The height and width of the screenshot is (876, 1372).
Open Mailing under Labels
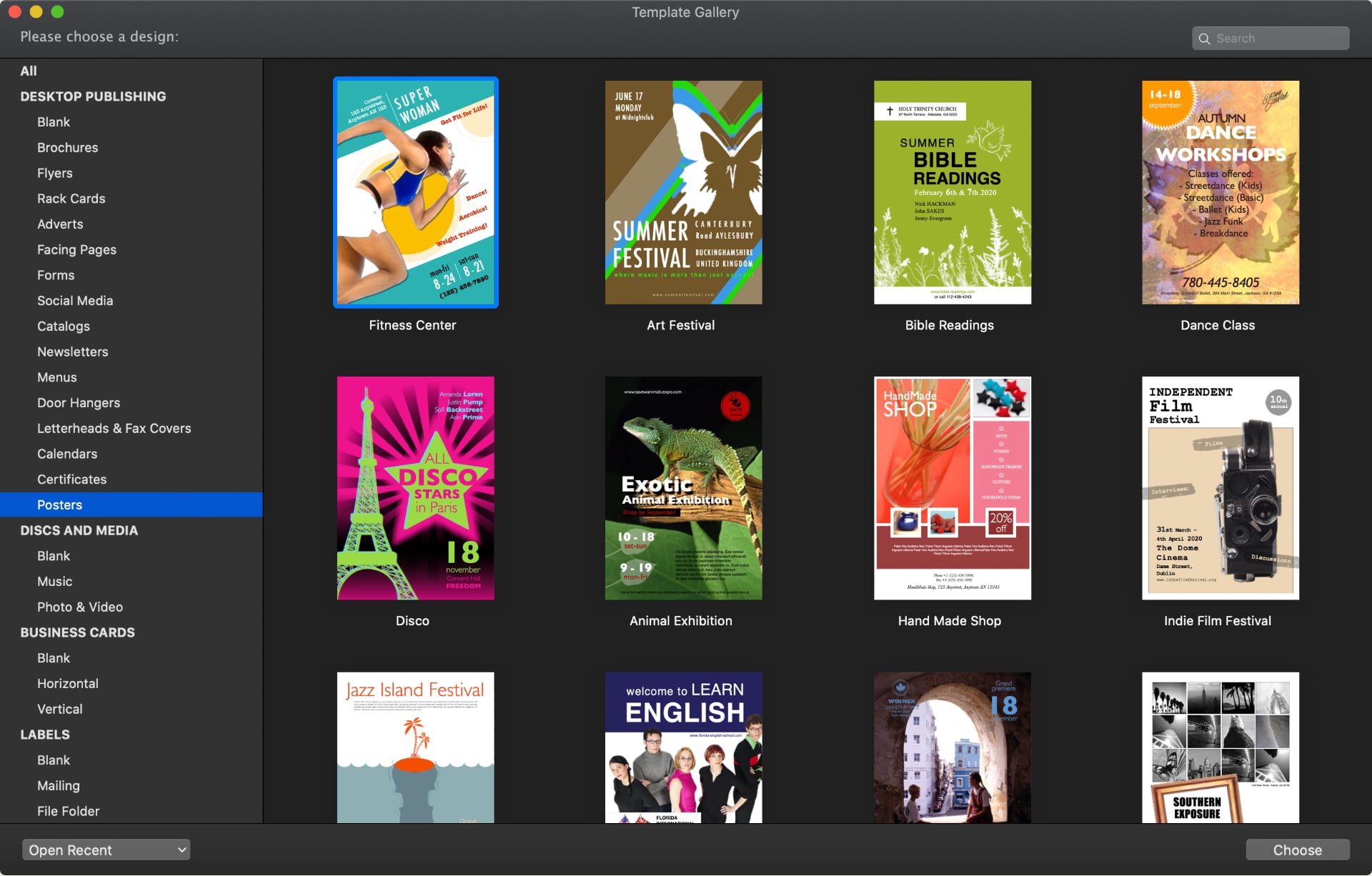(x=59, y=785)
